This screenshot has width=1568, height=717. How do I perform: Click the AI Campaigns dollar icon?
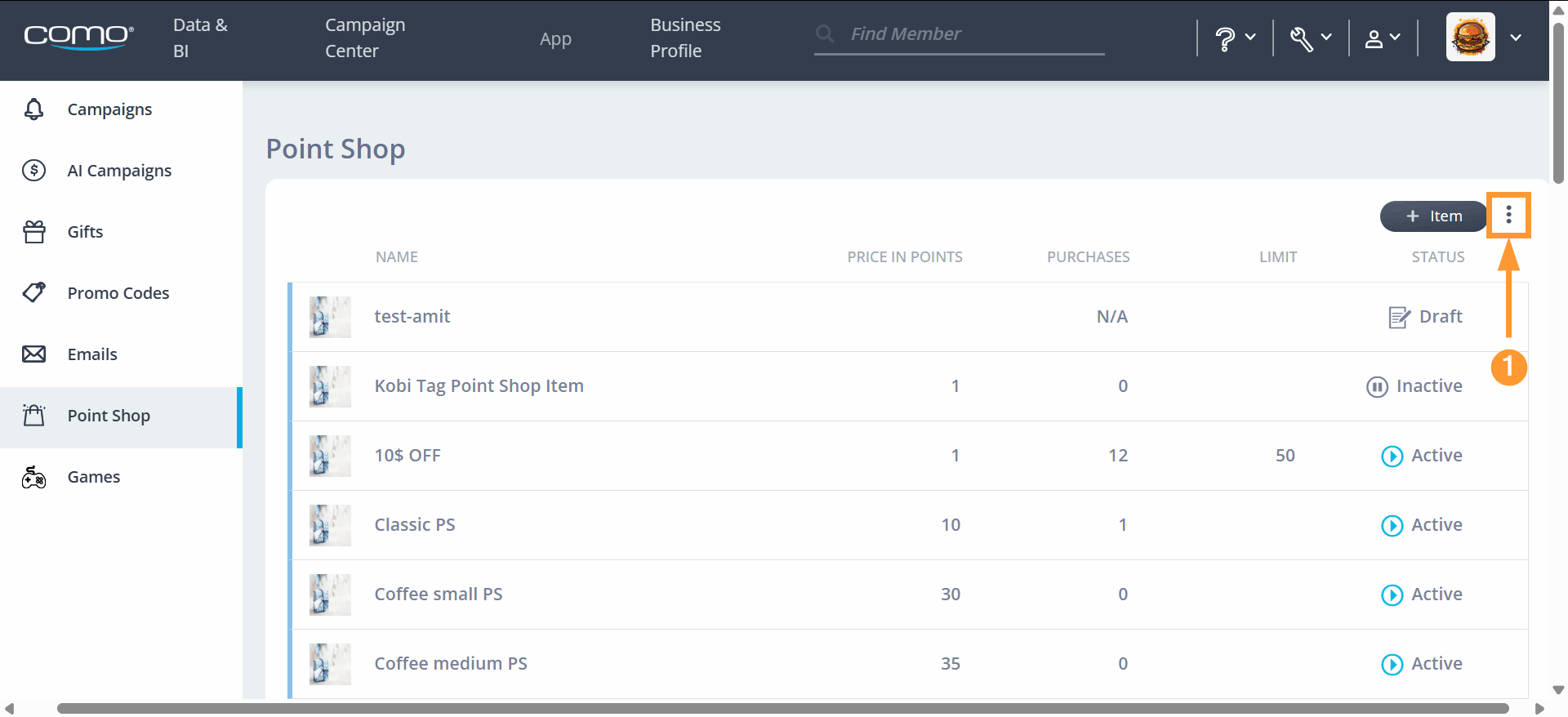click(33, 171)
